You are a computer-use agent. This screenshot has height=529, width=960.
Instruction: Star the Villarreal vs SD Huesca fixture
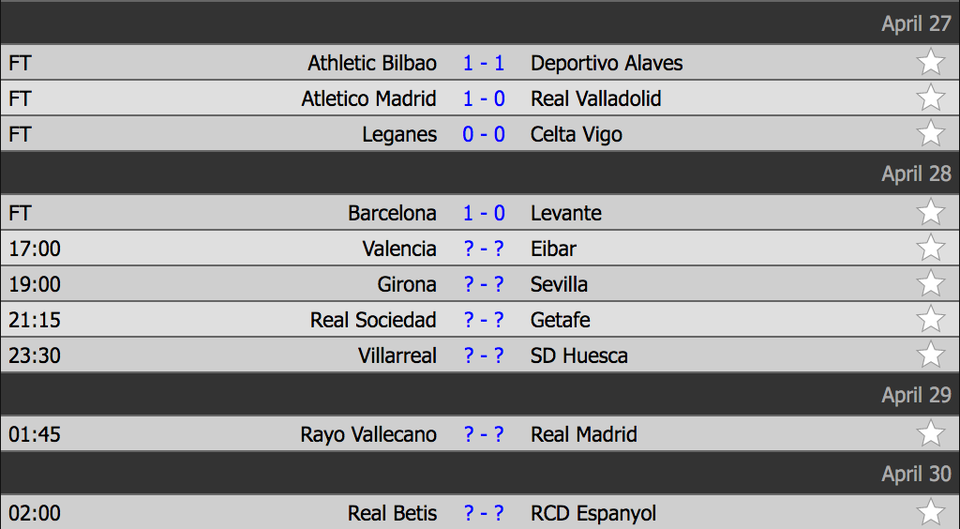[x=931, y=354]
